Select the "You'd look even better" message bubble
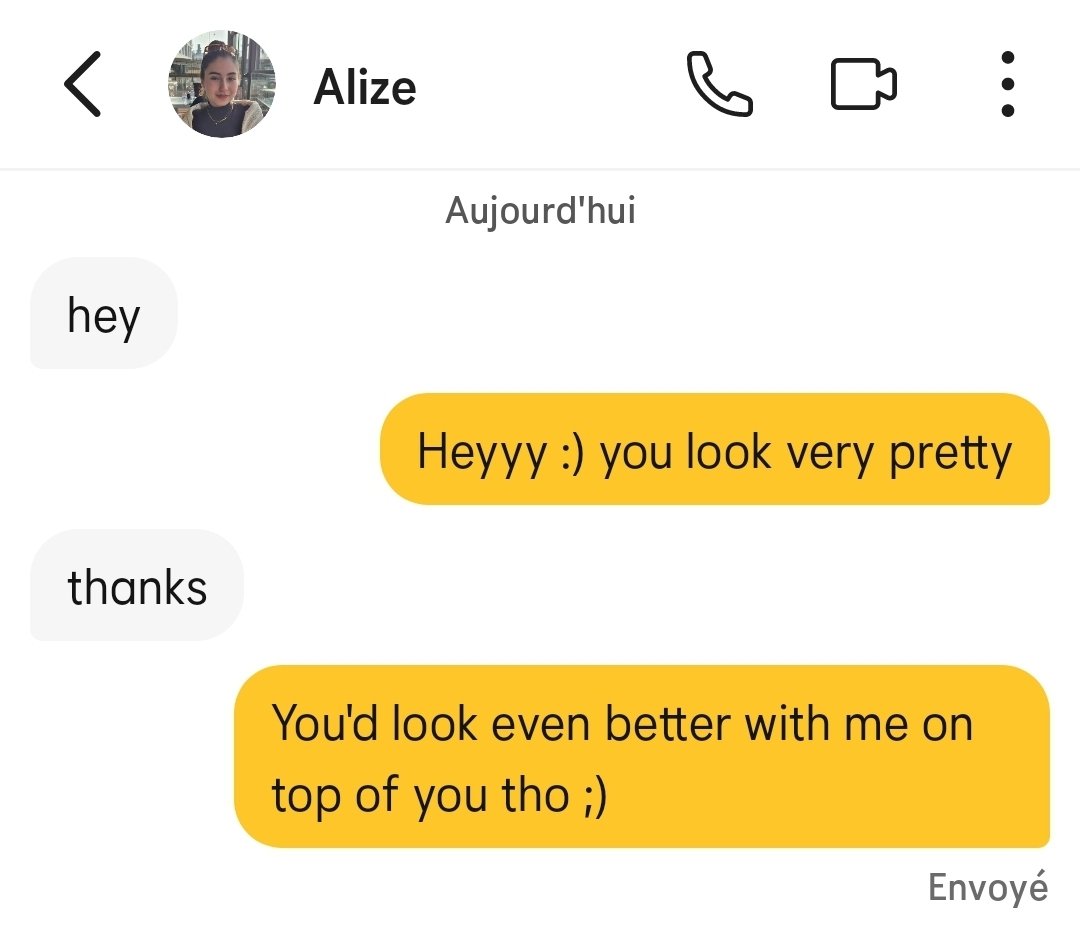1080x945 pixels. (641, 756)
